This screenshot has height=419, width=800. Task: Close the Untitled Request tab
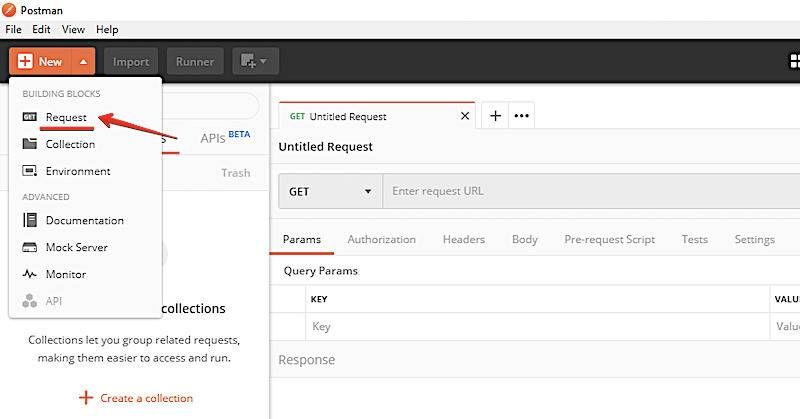[x=465, y=116]
